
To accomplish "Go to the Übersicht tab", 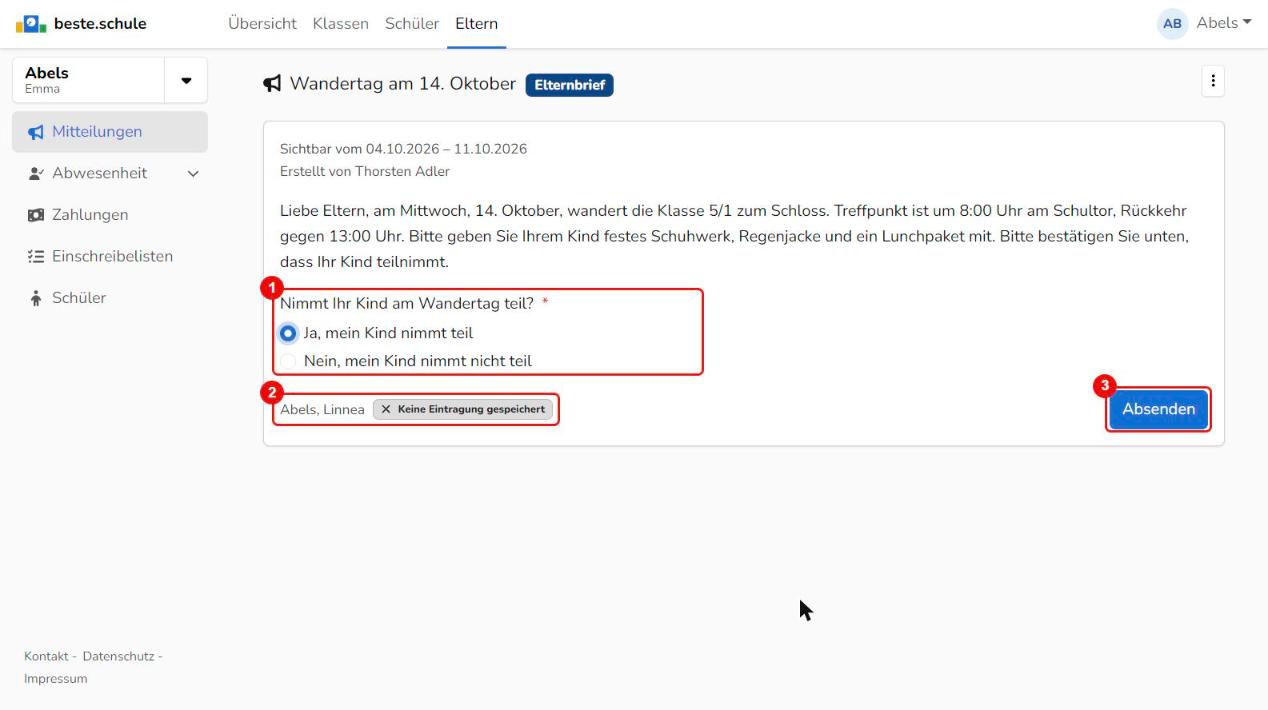I will click(x=262, y=23).
